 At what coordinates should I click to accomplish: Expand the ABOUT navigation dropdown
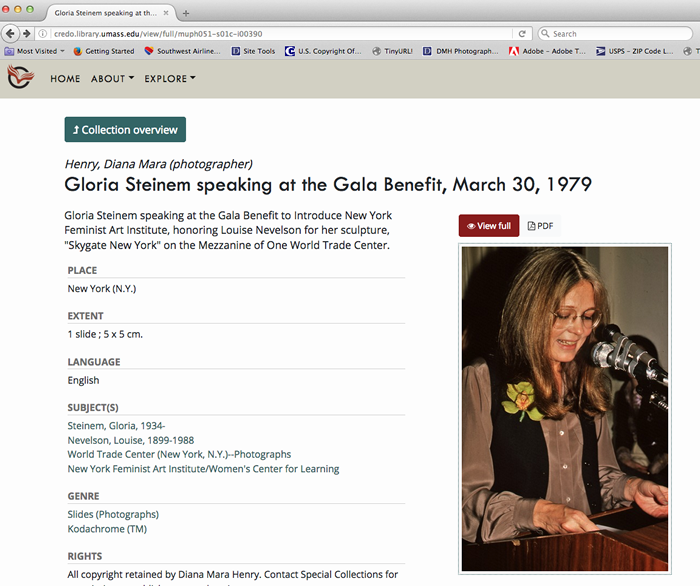click(112, 79)
